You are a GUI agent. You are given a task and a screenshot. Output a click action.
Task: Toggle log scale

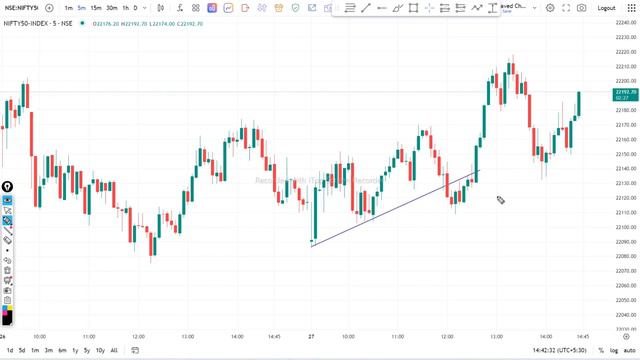click(614, 350)
